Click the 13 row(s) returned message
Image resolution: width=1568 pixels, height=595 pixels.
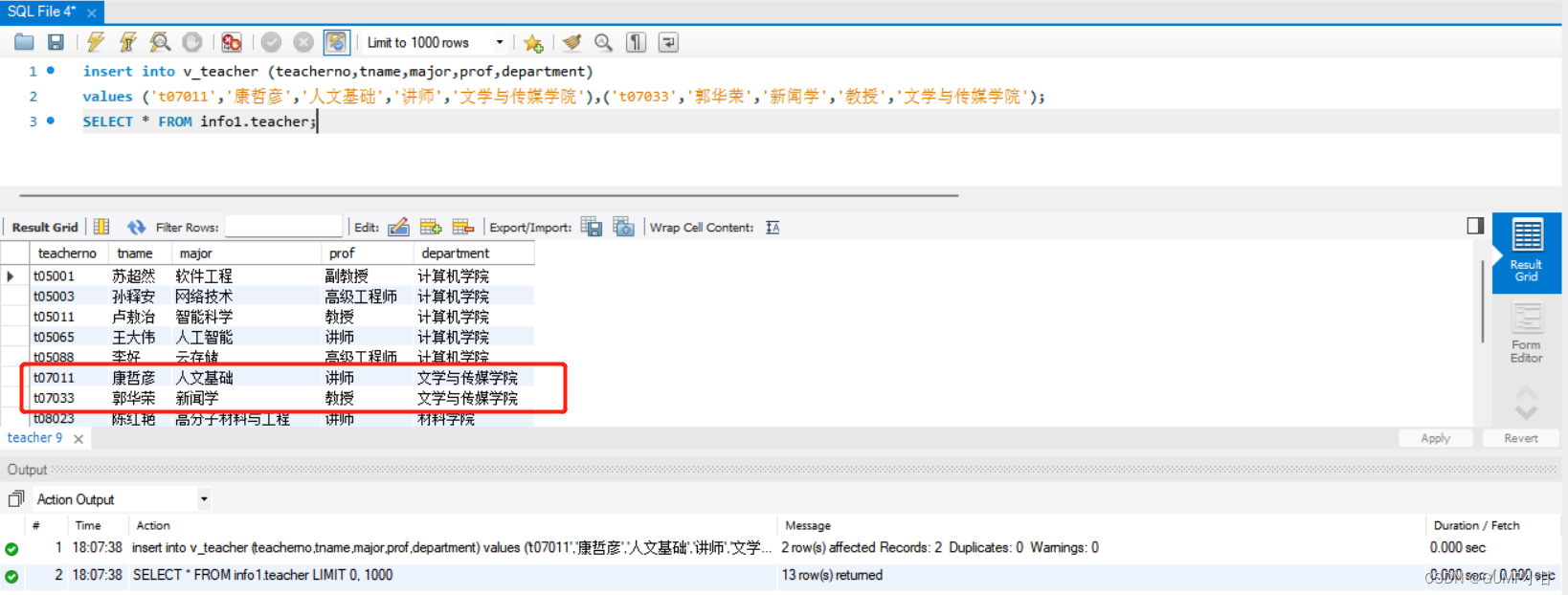(832, 575)
